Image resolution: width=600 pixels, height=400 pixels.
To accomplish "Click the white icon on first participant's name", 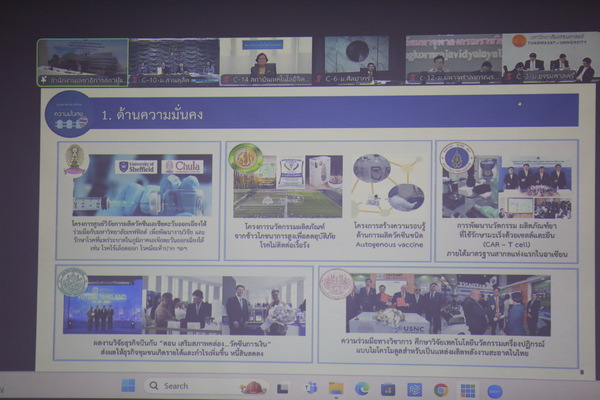I will click(44, 80).
